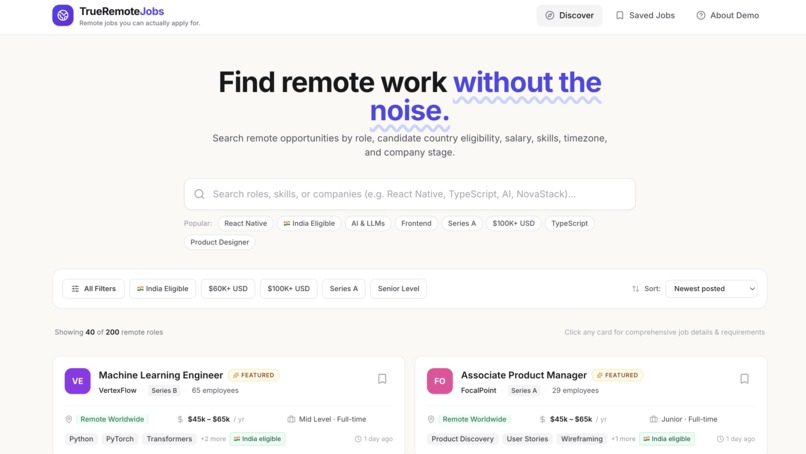
Task: Click the Wireframing skill tag
Action: click(581, 439)
